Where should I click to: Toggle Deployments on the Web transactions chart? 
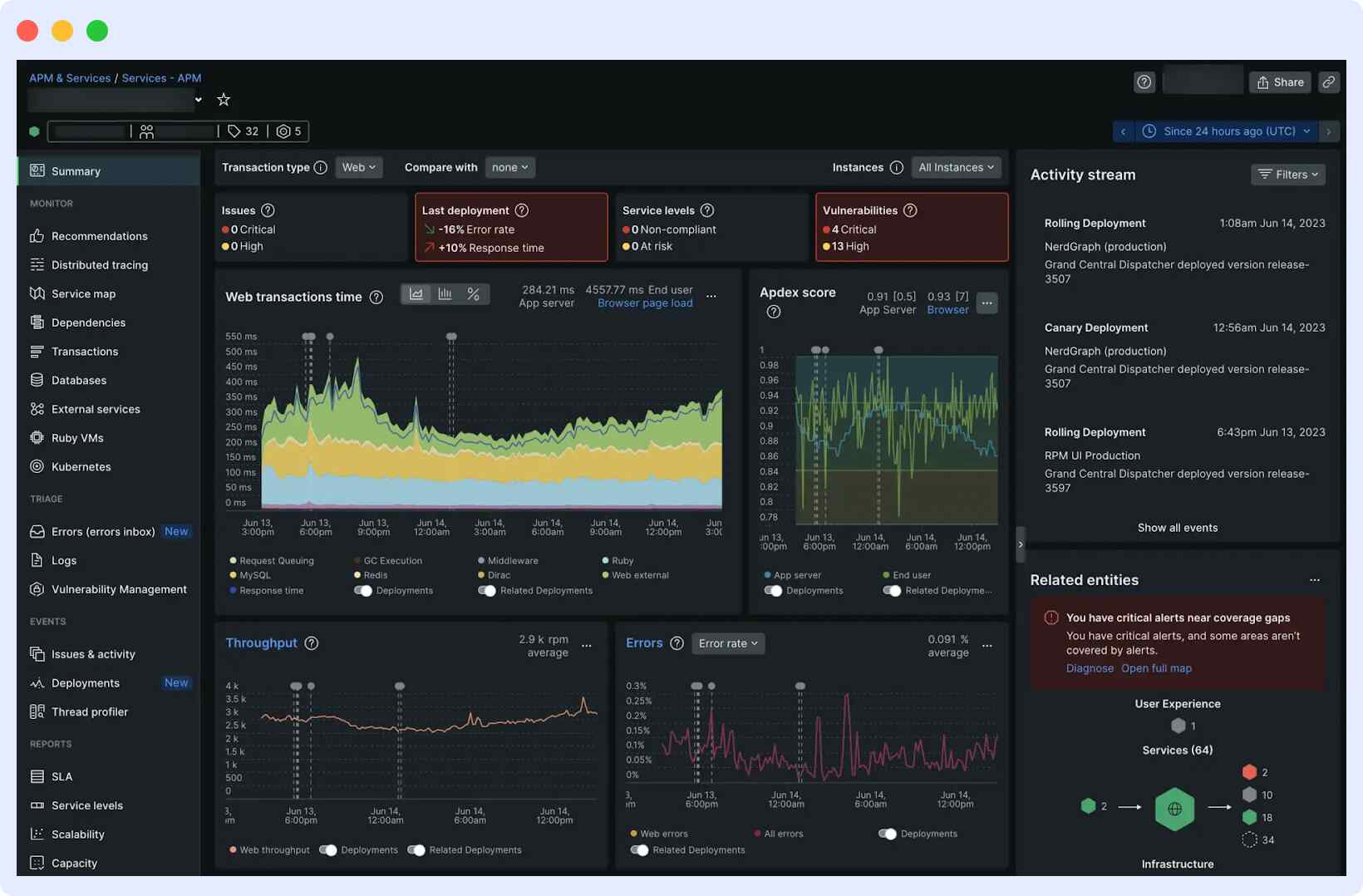point(363,590)
